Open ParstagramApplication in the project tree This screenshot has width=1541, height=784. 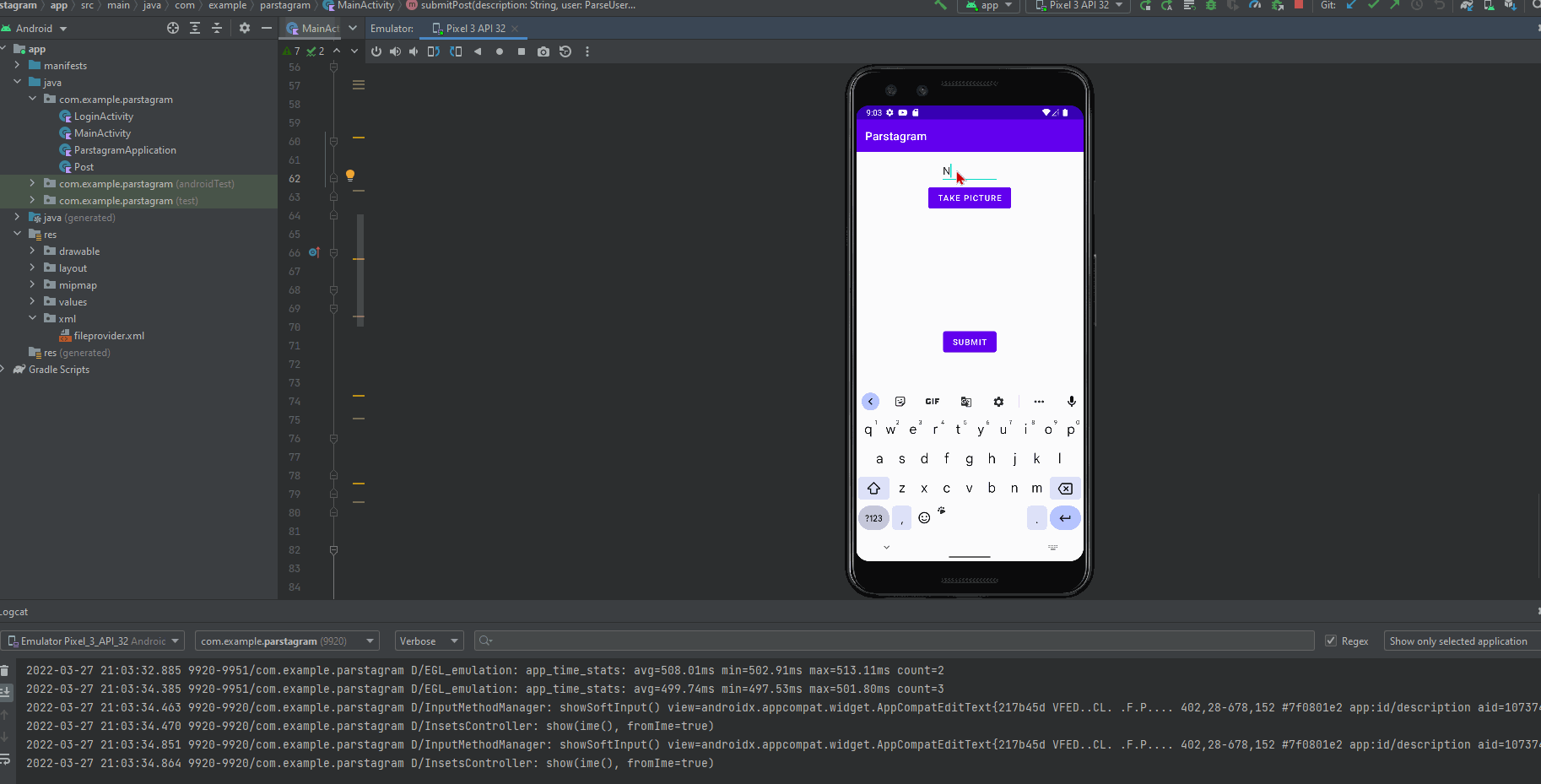coord(125,150)
